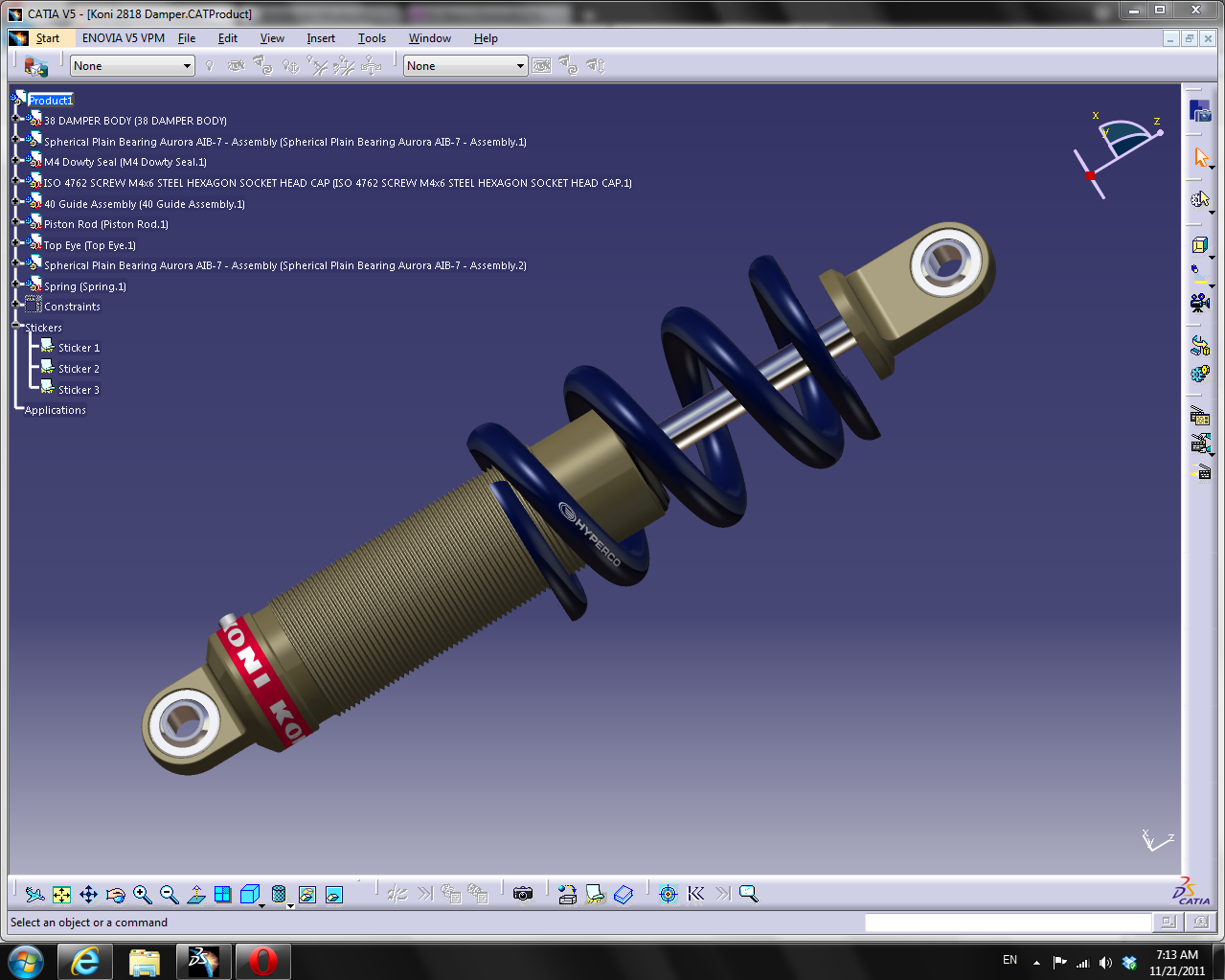Open the Opera browser in the taskbar
1225x980 pixels.
point(262,961)
